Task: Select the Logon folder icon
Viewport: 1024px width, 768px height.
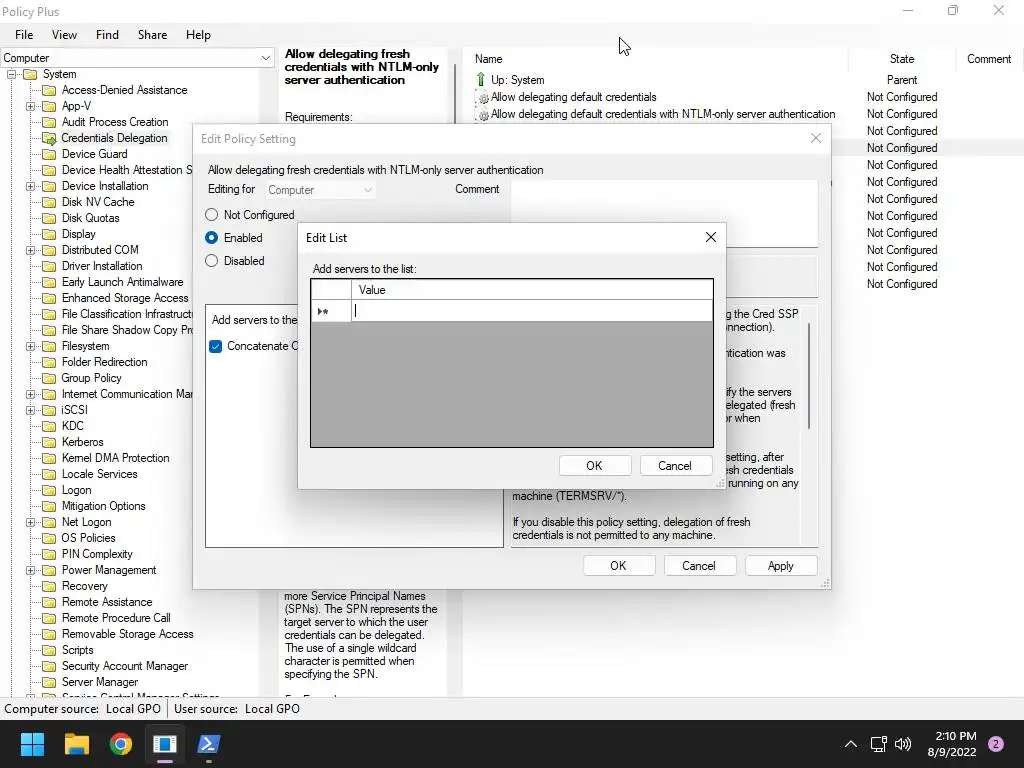Action: coord(49,490)
